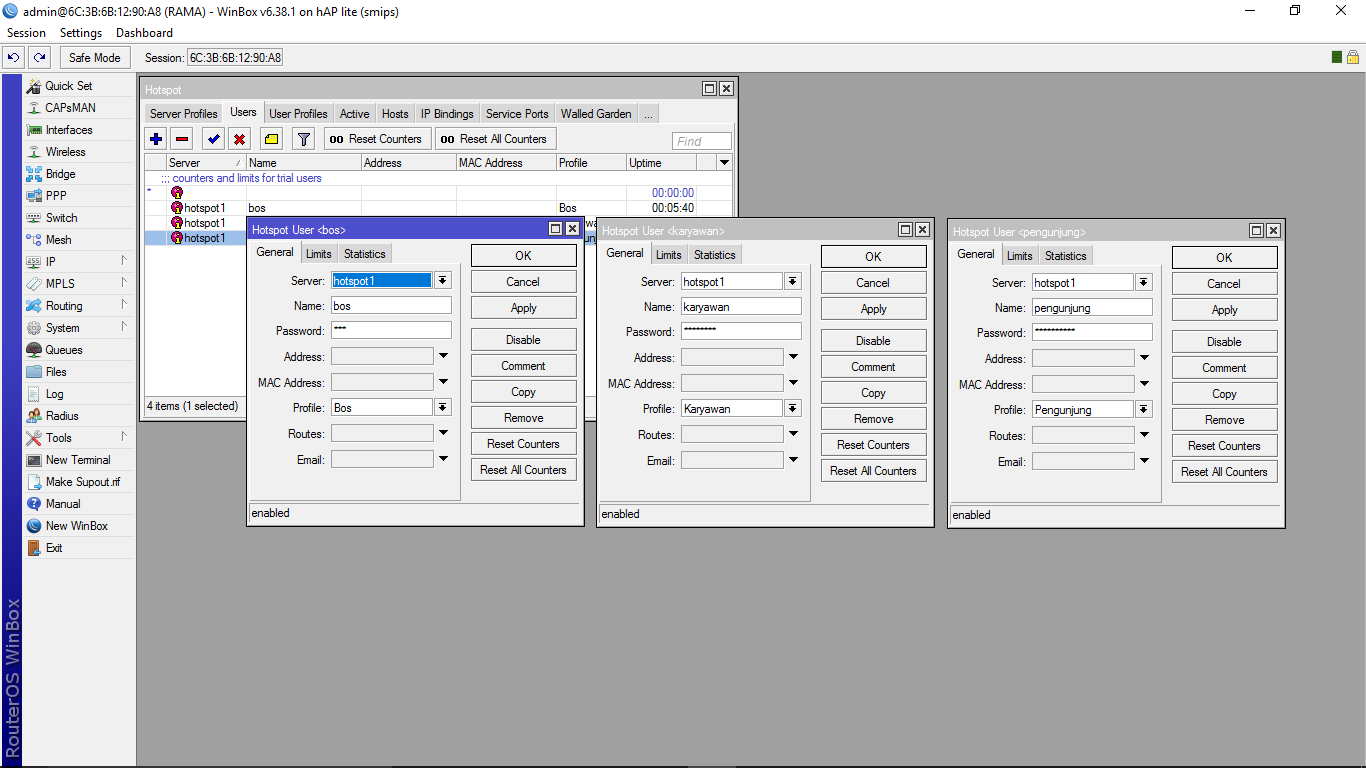Remove selected user with red minus icon
The width and height of the screenshot is (1366, 768).
[x=182, y=139]
